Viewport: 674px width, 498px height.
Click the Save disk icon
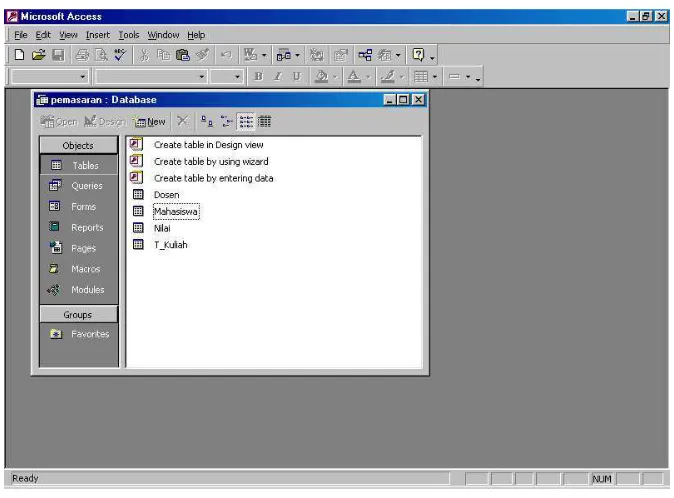tap(58, 55)
